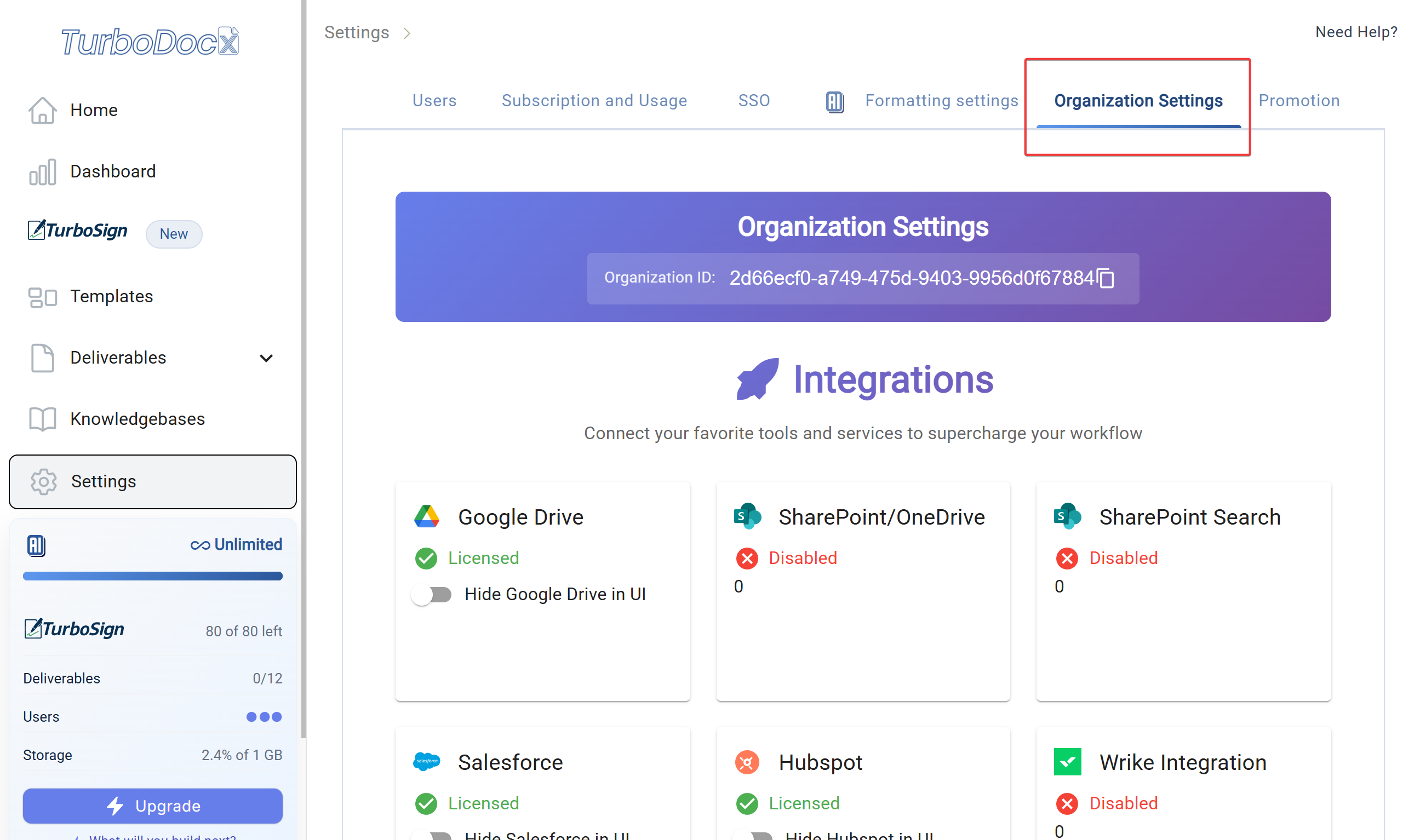The image size is (1420, 840).
Task: Switch to the Users tab
Action: click(434, 101)
